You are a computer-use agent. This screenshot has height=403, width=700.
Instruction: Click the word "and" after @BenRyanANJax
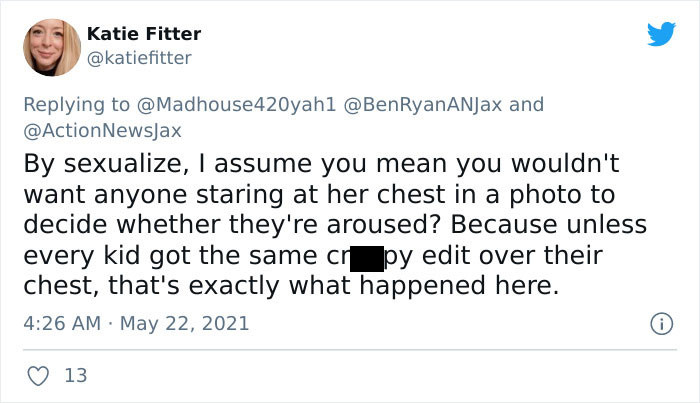[527, 104]
